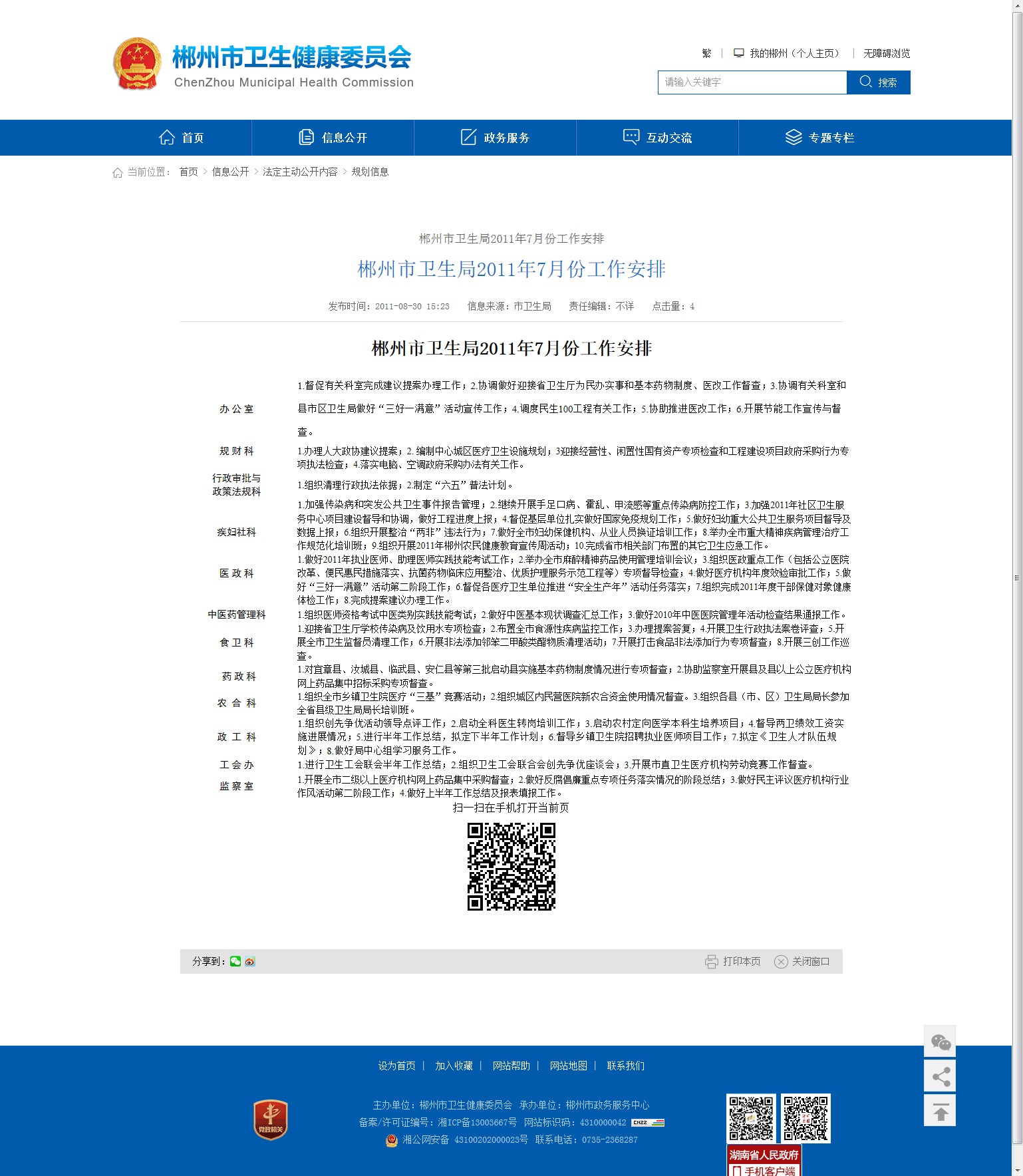
Task: Open 无障碍浏览 accessibility mode
Action: [x=887, y=53]
